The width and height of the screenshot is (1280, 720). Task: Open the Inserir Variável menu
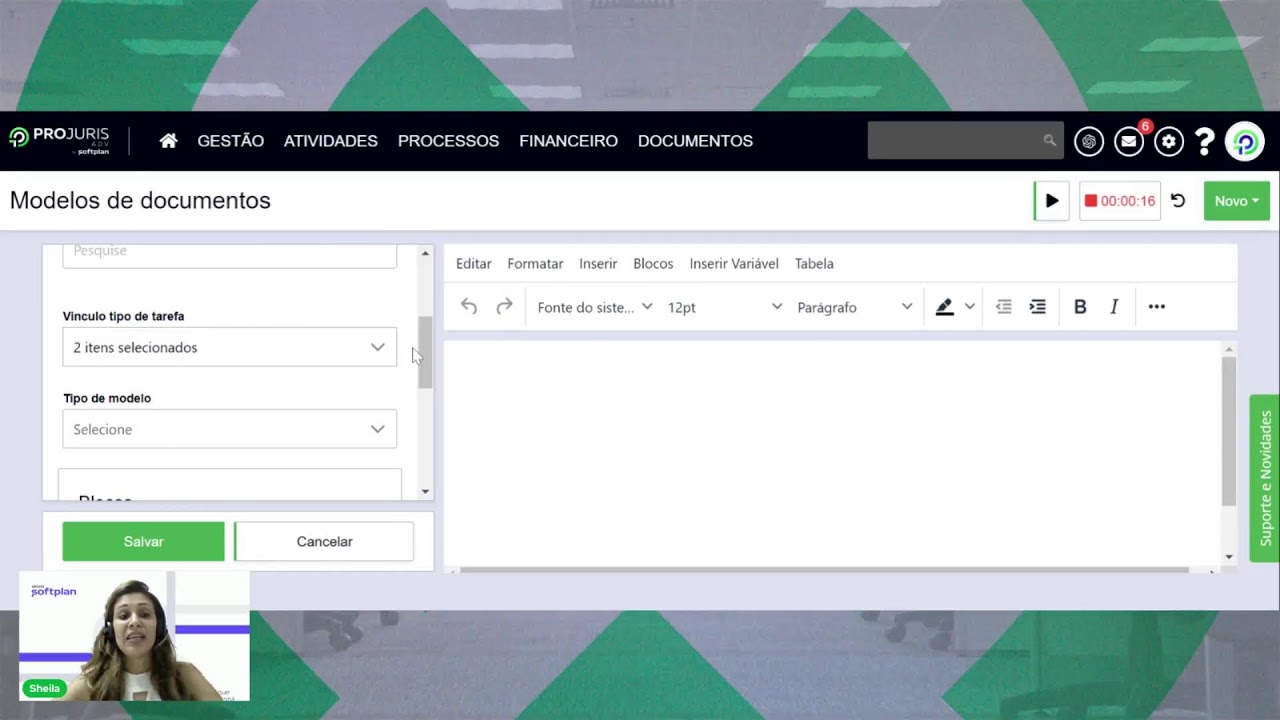pos(734,264)
